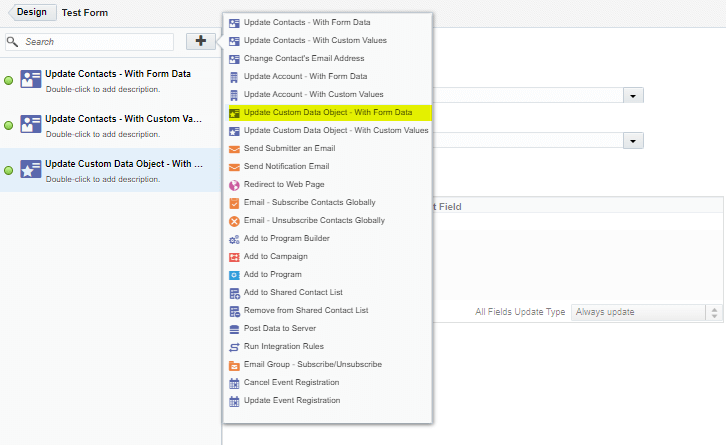Choose menu item Update Contacts - With Form Data
726x445 pixels.
pyautogui.click(x=307, y=22)
